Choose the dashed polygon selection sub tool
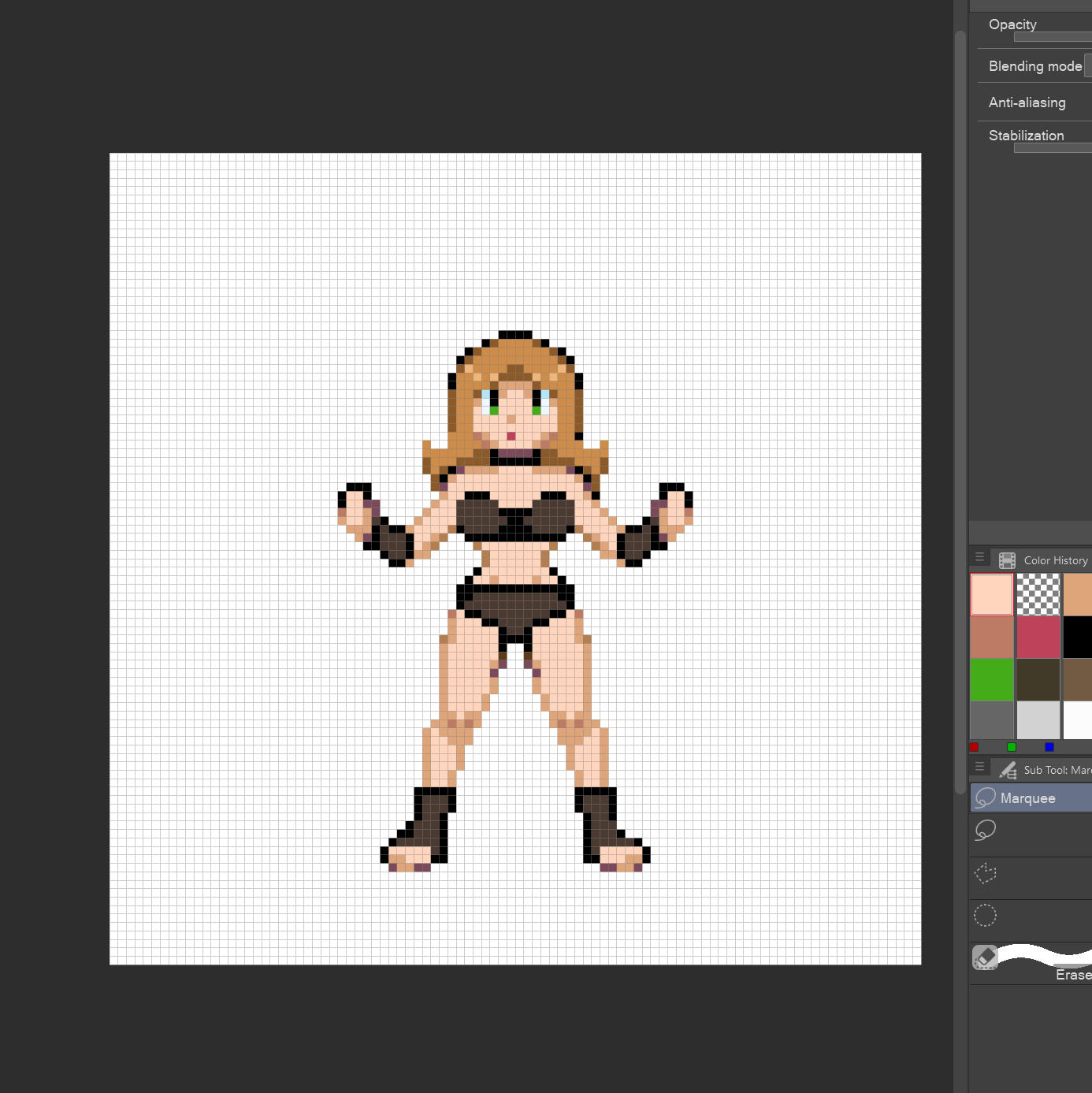 986,873
